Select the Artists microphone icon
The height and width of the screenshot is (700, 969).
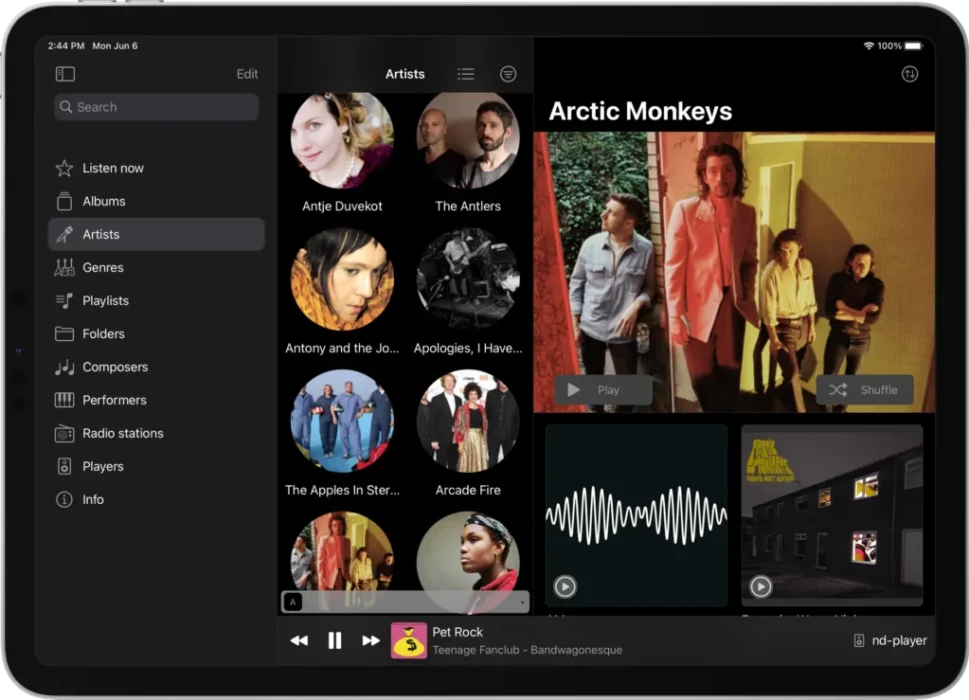coord(64,234)
